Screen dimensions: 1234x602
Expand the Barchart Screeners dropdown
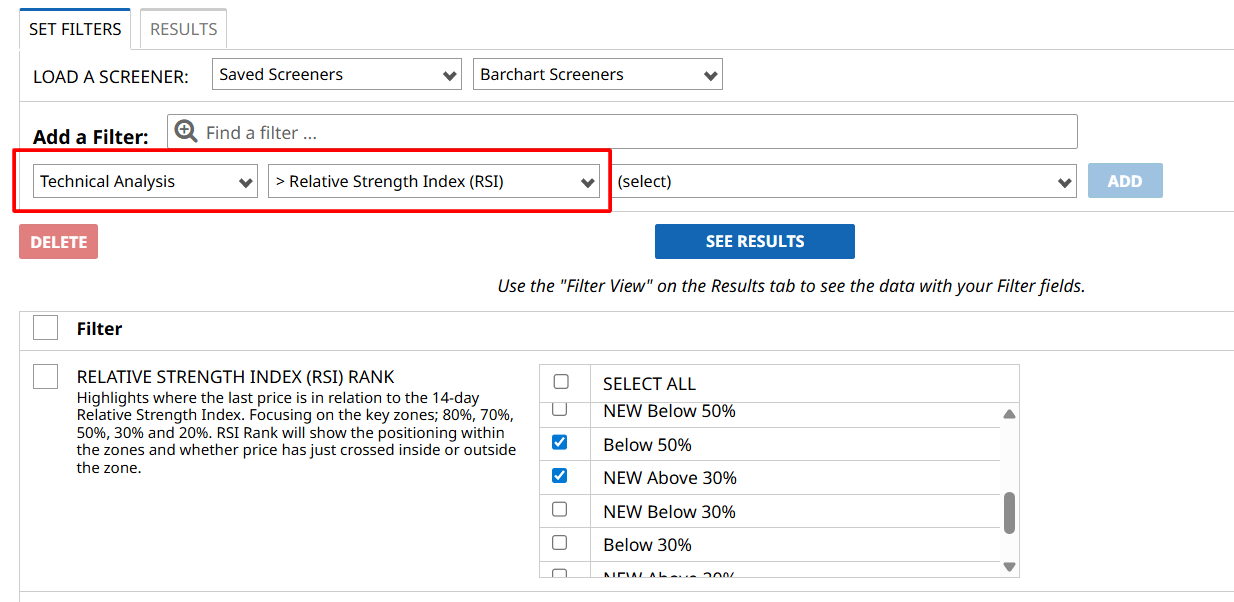point(597,74)
